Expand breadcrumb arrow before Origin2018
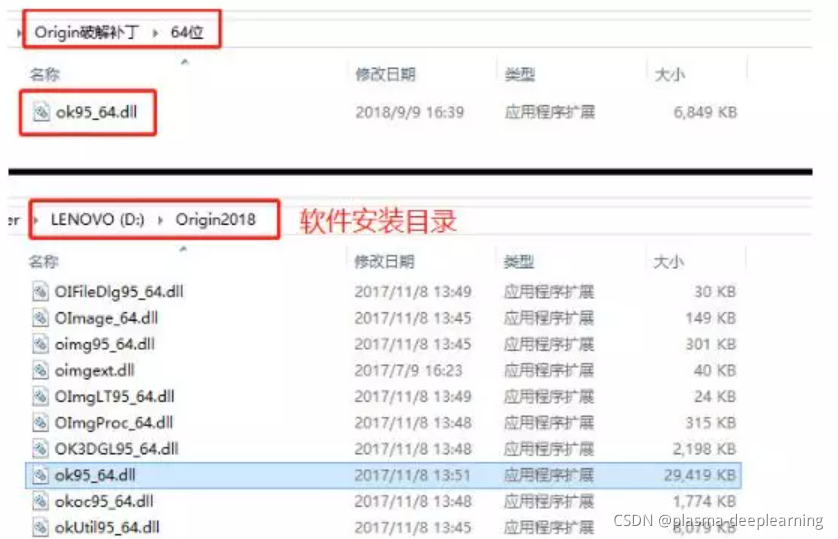 [160, 220]
